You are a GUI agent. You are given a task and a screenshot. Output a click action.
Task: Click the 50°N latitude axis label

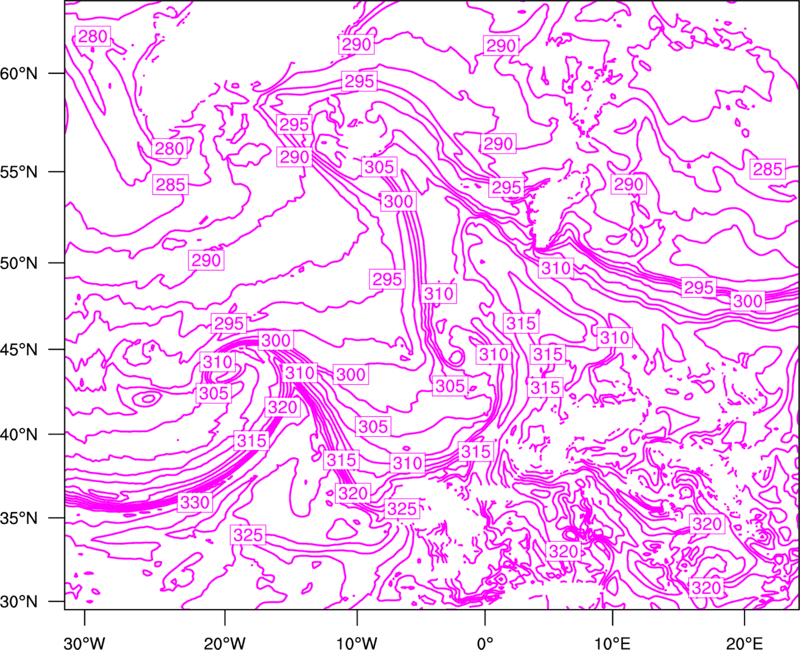(x=19, y=263)
